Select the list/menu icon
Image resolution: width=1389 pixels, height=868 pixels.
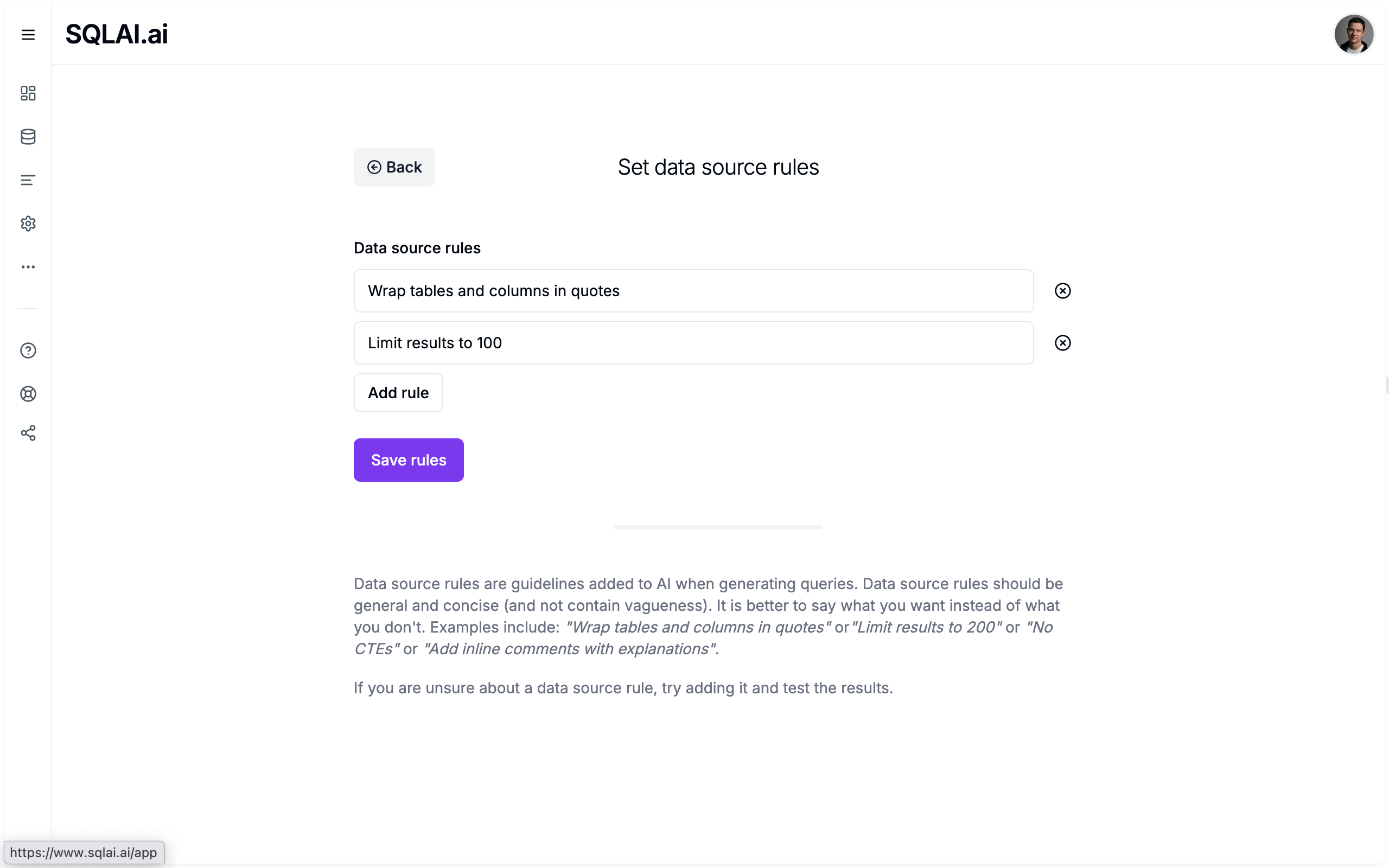coord(27,180)
